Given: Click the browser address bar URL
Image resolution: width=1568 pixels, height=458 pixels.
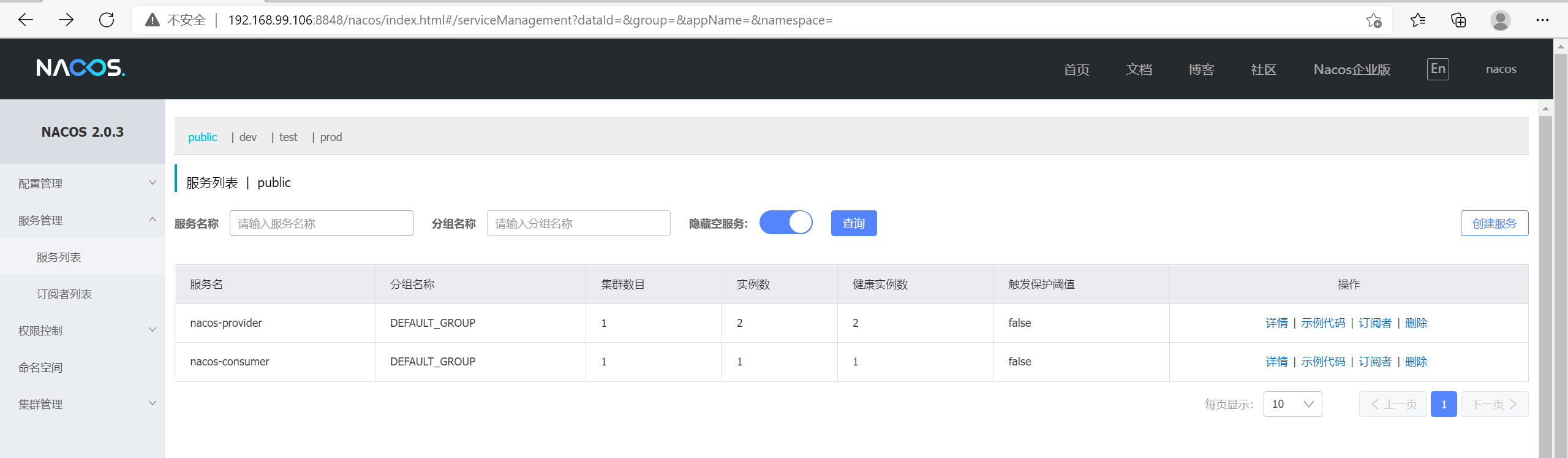Looking at the screenshot, I should pyautogui.click(x=530, y=20).
